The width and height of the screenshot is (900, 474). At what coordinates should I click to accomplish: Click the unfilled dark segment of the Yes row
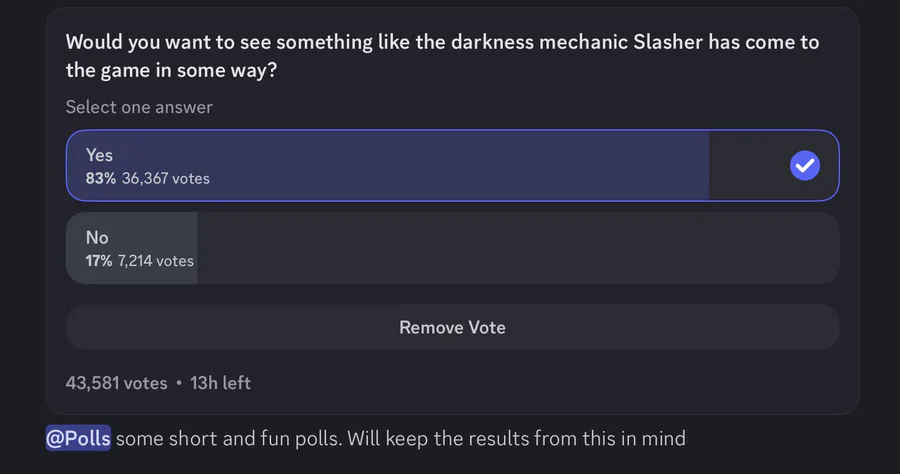[745, 166]
